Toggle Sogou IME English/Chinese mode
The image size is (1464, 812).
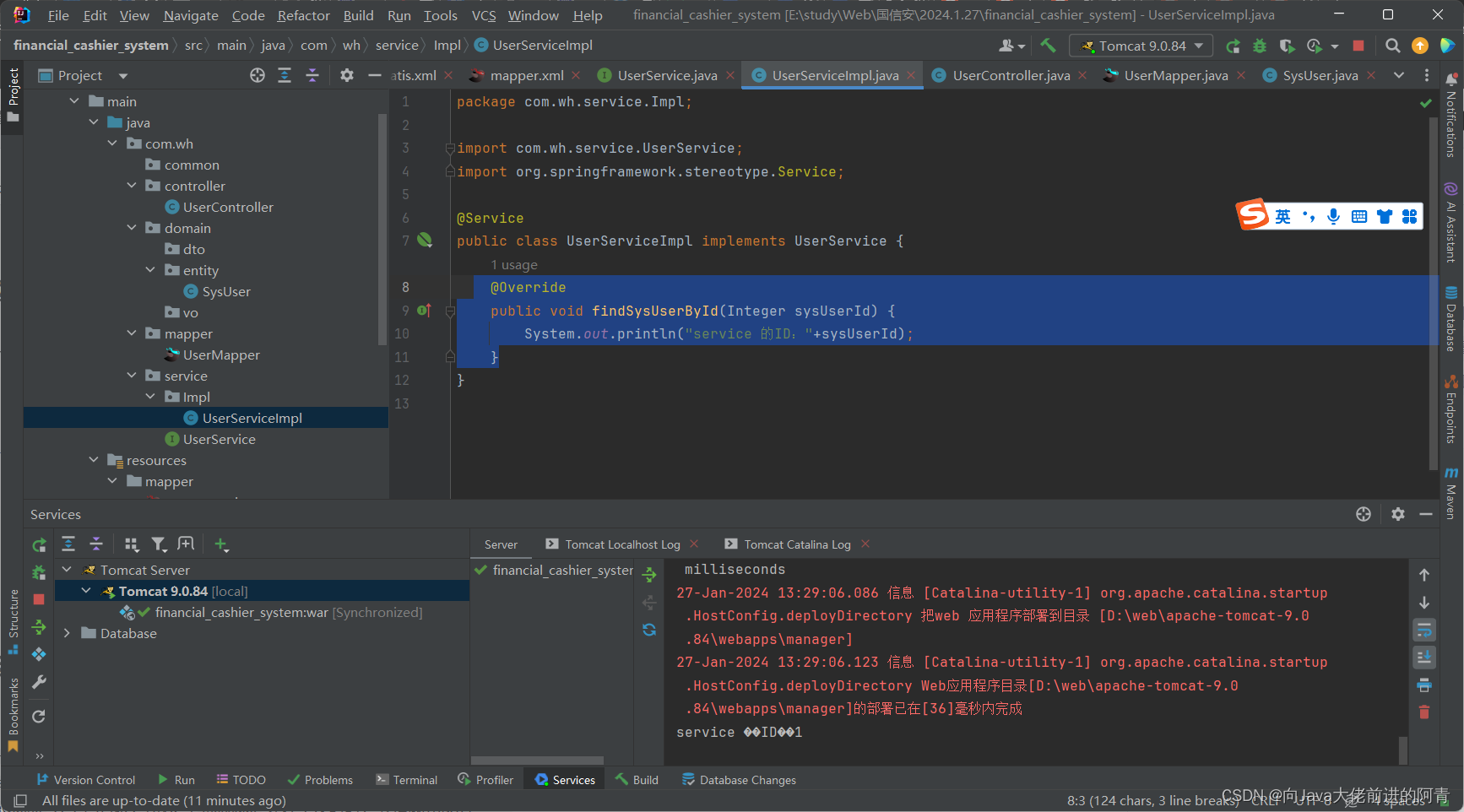coord(1282,216)
